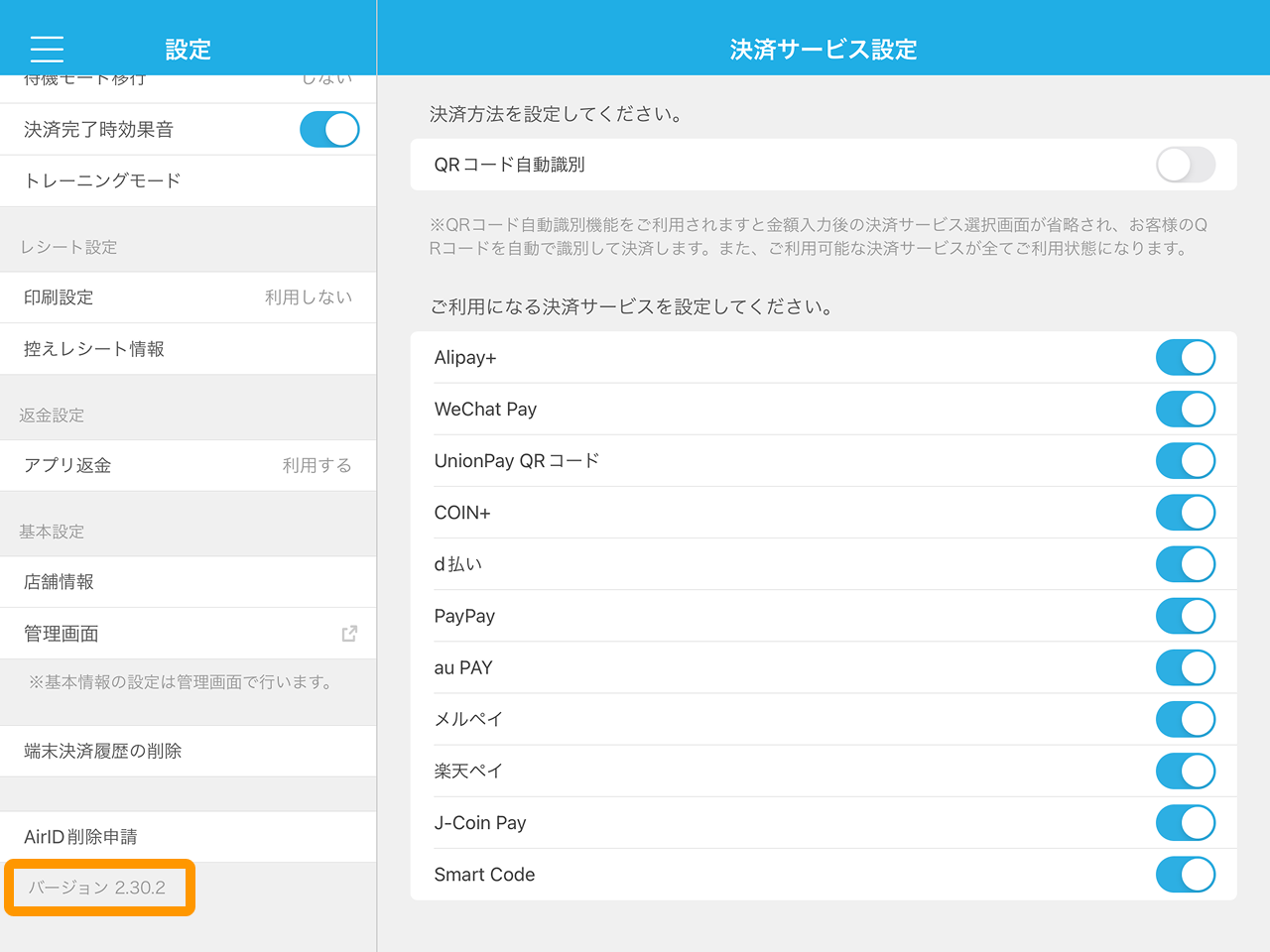Select 店舗情報 in the sidebar
1270x952 pixels.
tap(189, 582)
